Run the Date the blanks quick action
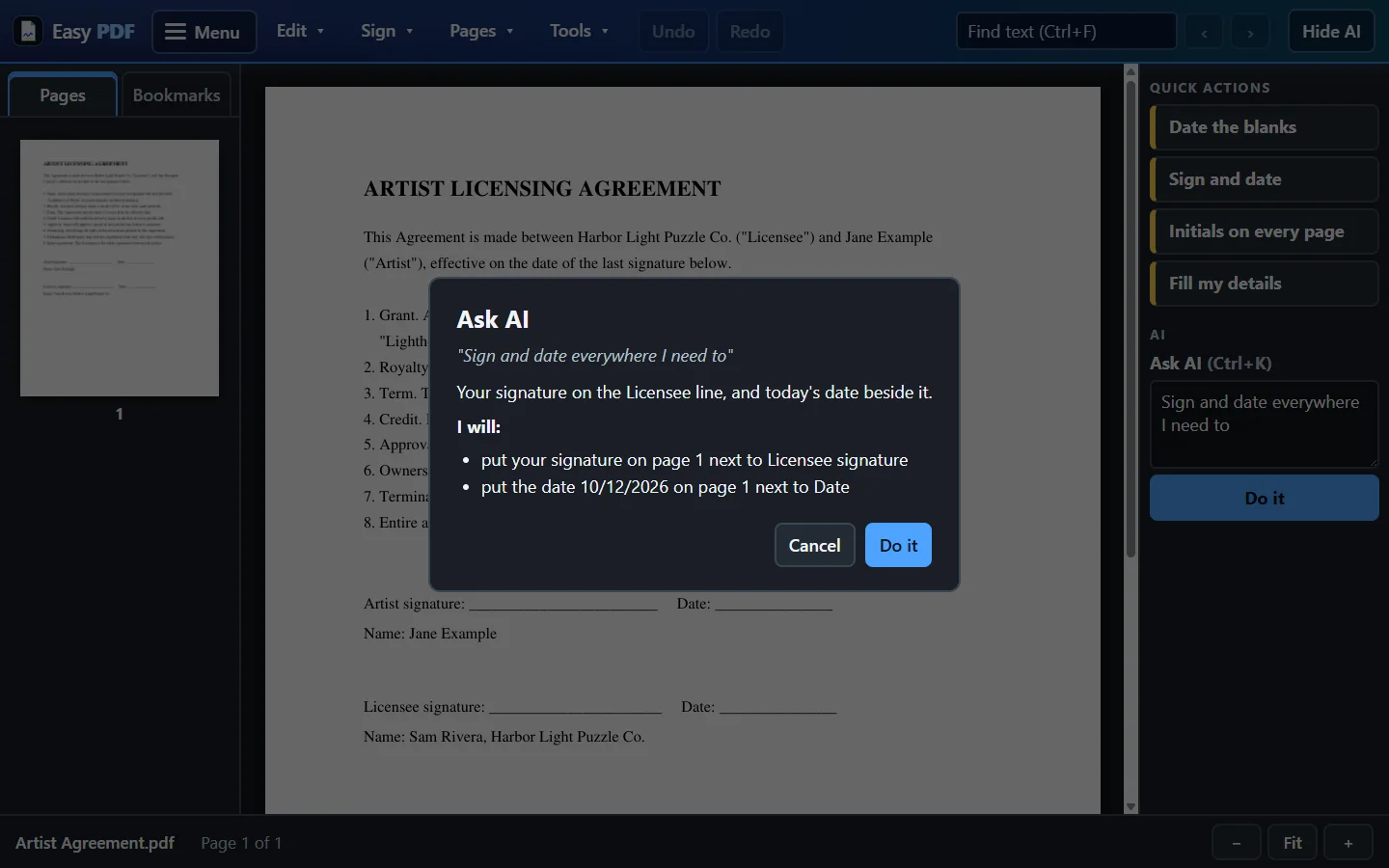Viewport: 1389px width, 868px height. (1264, 127)
